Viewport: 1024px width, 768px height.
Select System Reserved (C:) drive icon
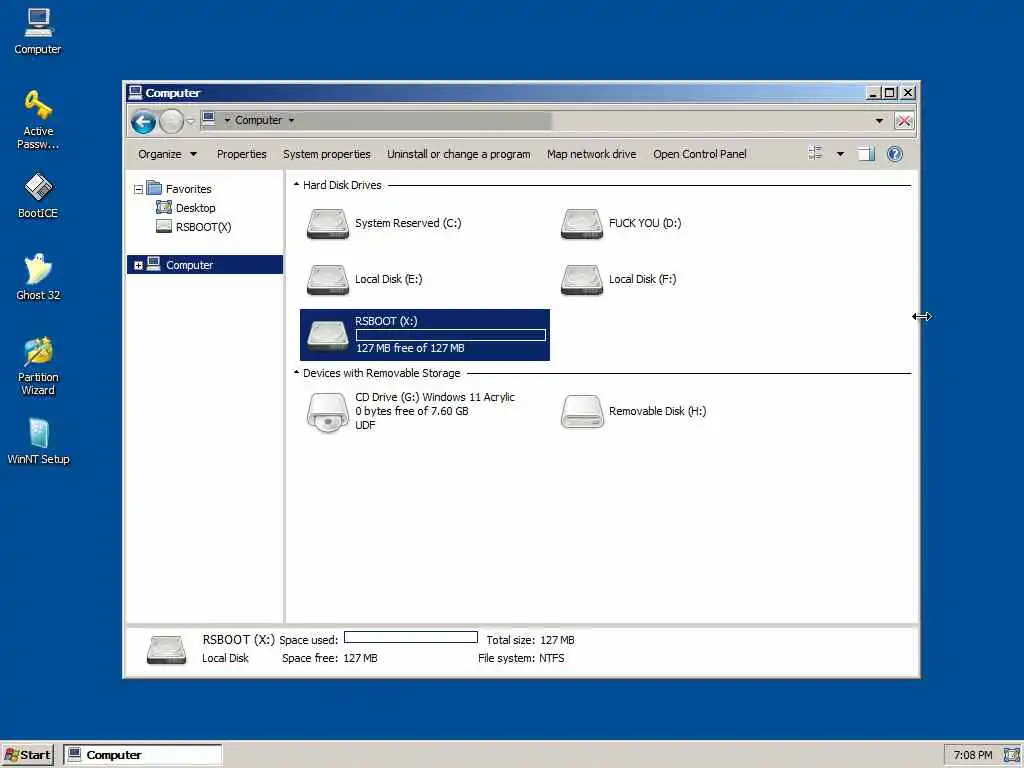coord(327,223)
